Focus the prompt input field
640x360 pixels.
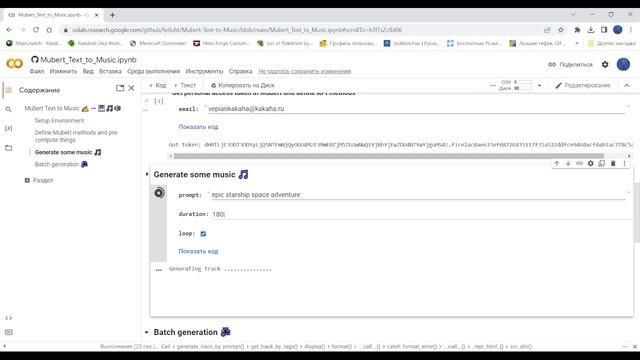(x=418, y=195)
